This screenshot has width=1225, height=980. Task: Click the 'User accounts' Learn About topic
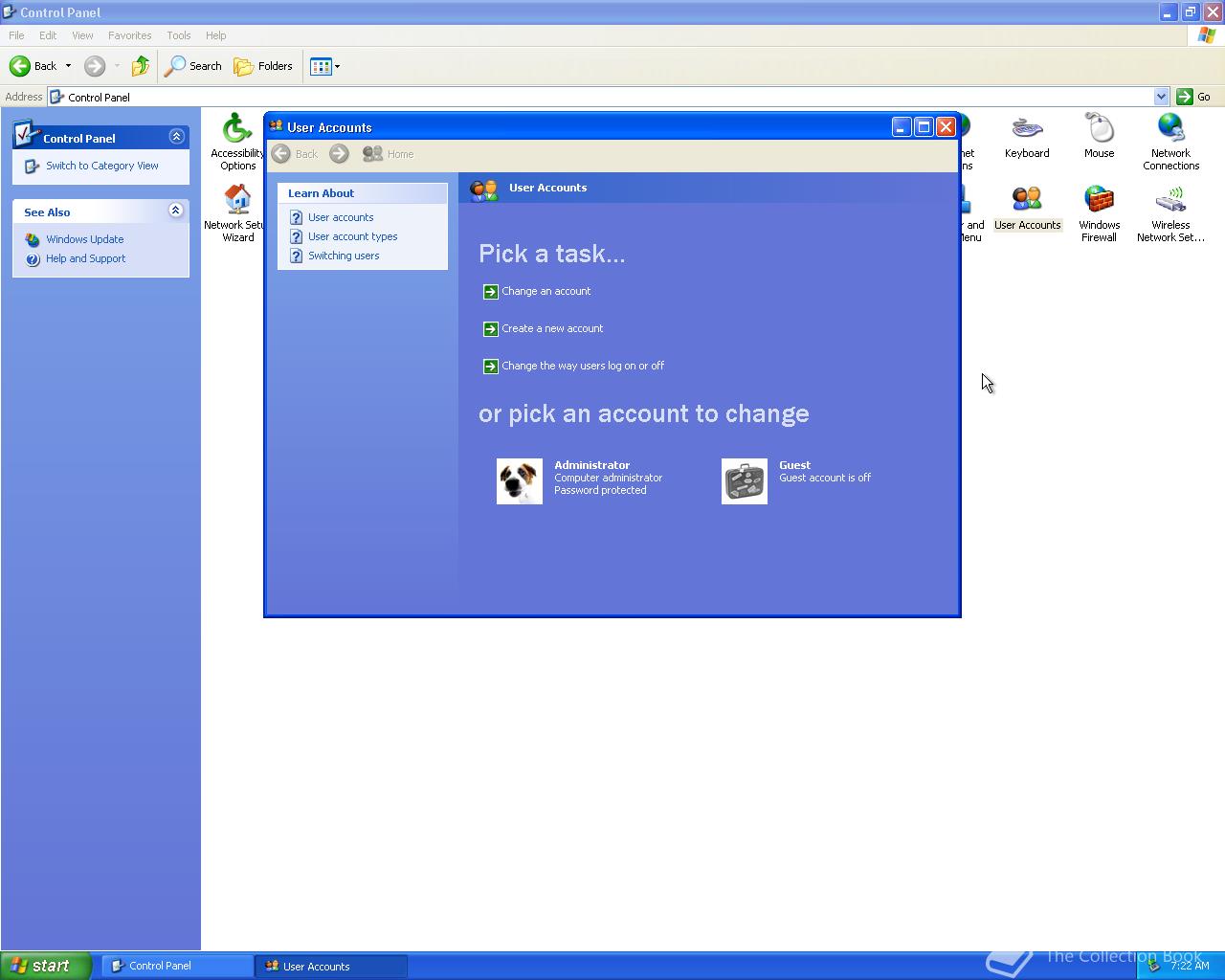coord(341,217)
